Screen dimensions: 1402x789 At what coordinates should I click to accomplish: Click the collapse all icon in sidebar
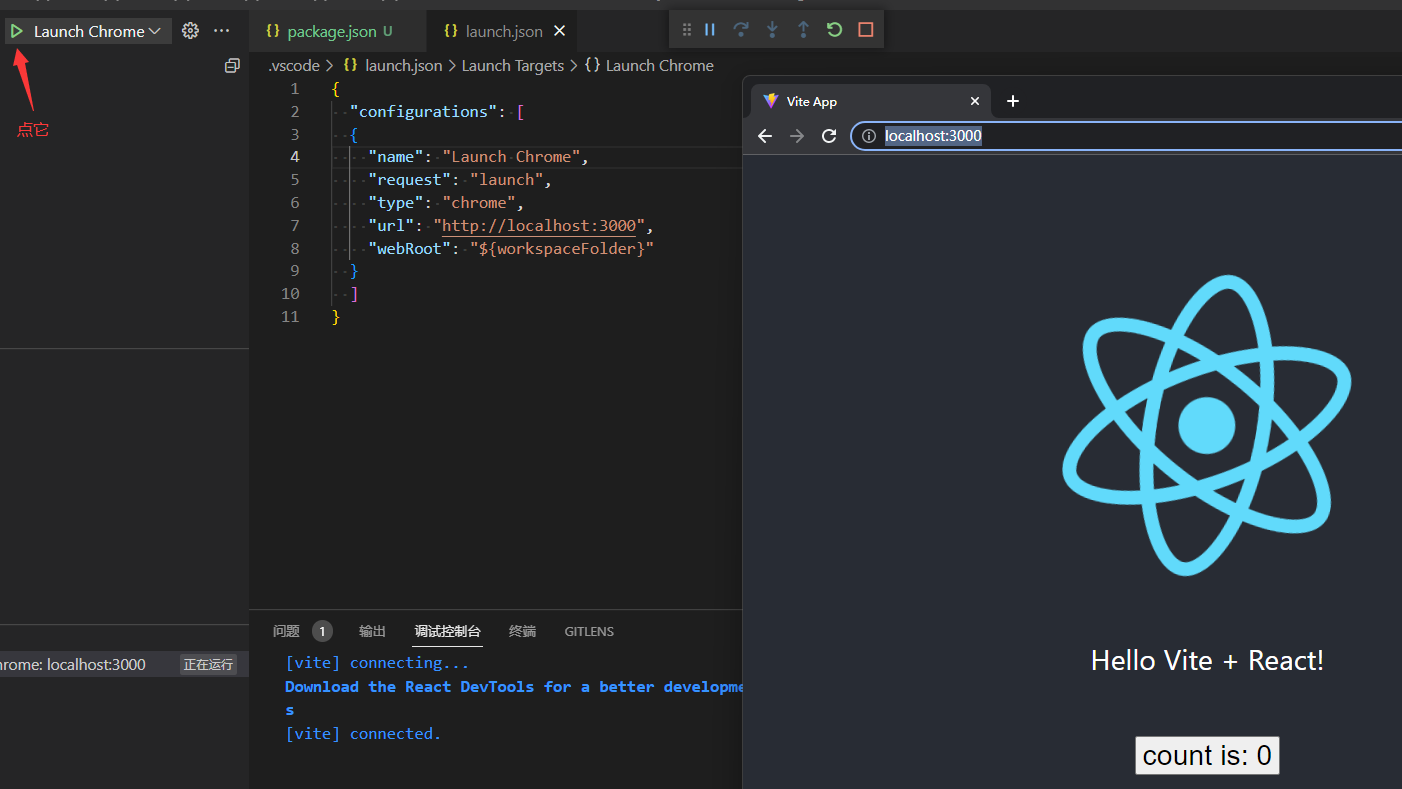tap(232, 66)
